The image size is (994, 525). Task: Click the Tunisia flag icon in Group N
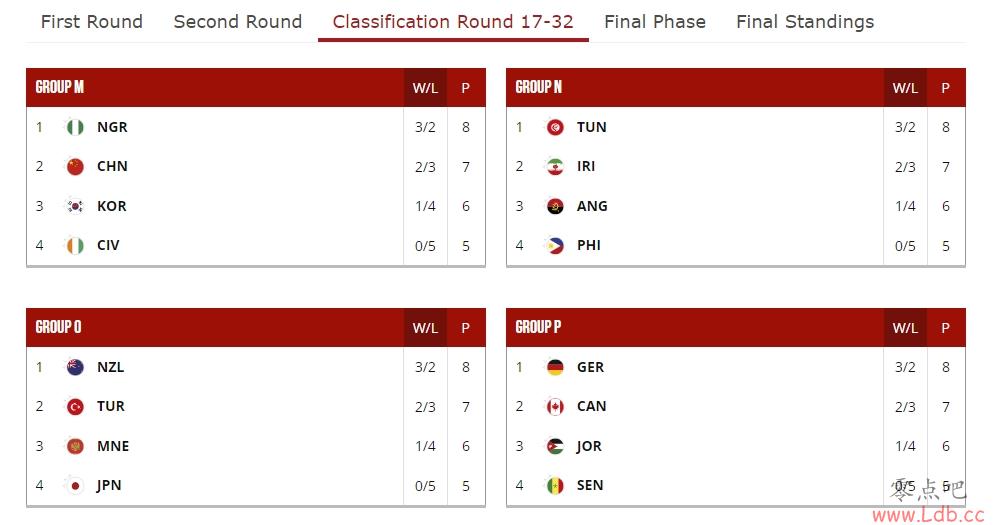(x=555, y=127)
